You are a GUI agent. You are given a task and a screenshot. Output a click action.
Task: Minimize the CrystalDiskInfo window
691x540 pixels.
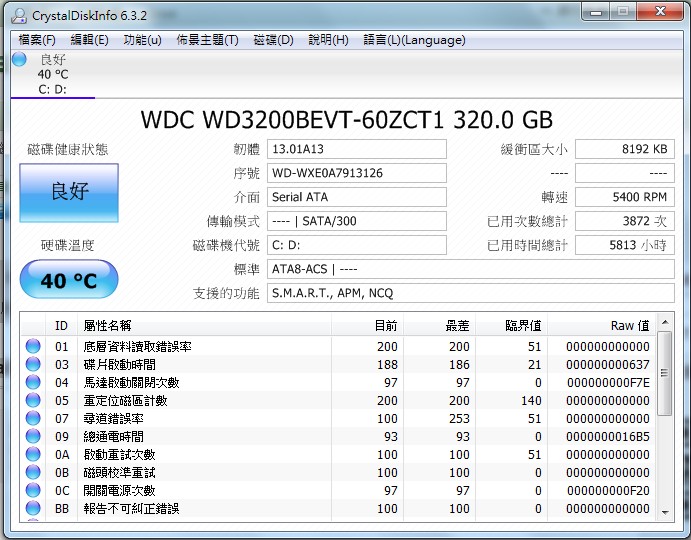[596, 12]
